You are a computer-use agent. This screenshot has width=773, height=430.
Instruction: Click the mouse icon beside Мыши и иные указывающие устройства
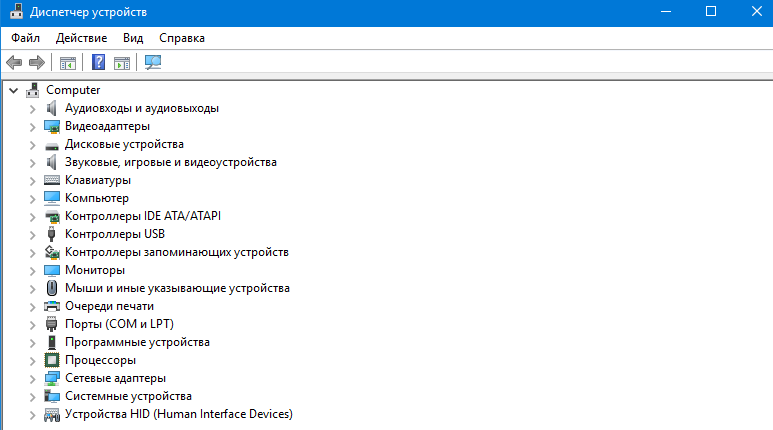tap(52, 288)
